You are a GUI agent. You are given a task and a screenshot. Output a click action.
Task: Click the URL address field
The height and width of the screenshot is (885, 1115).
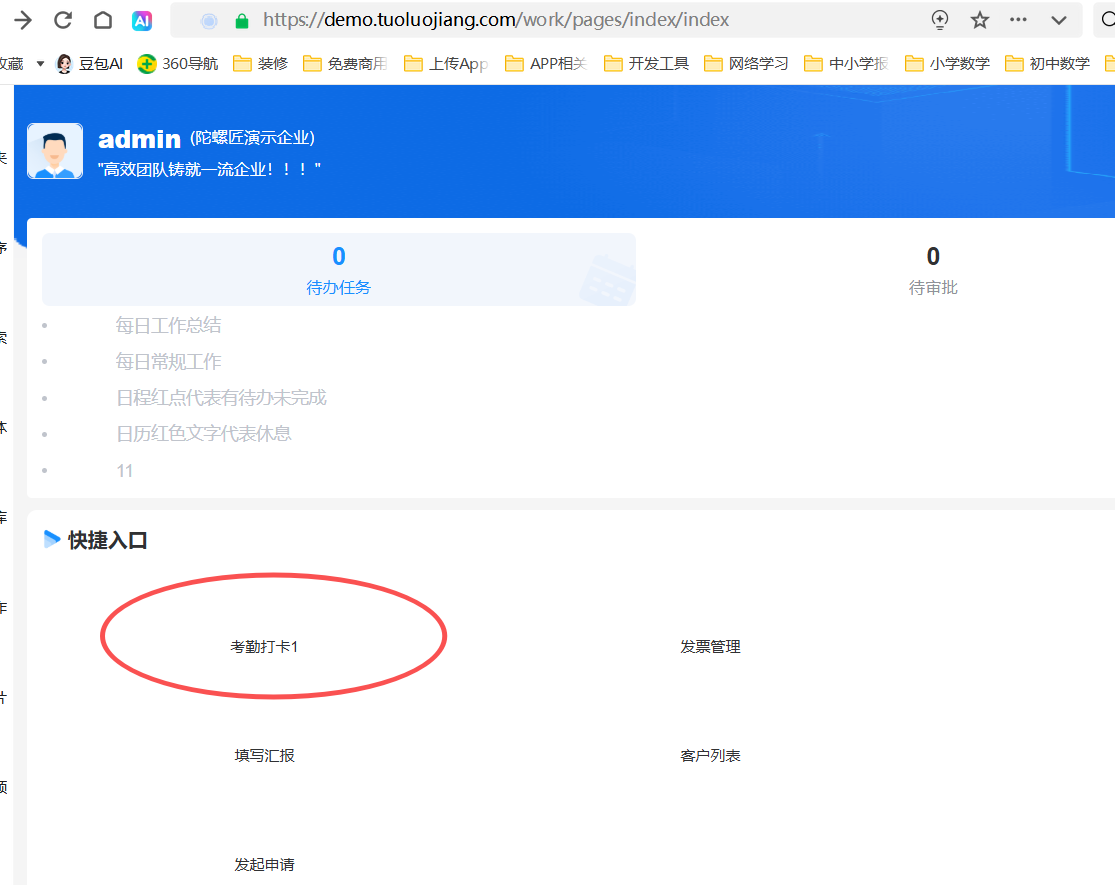pos(580,20)
